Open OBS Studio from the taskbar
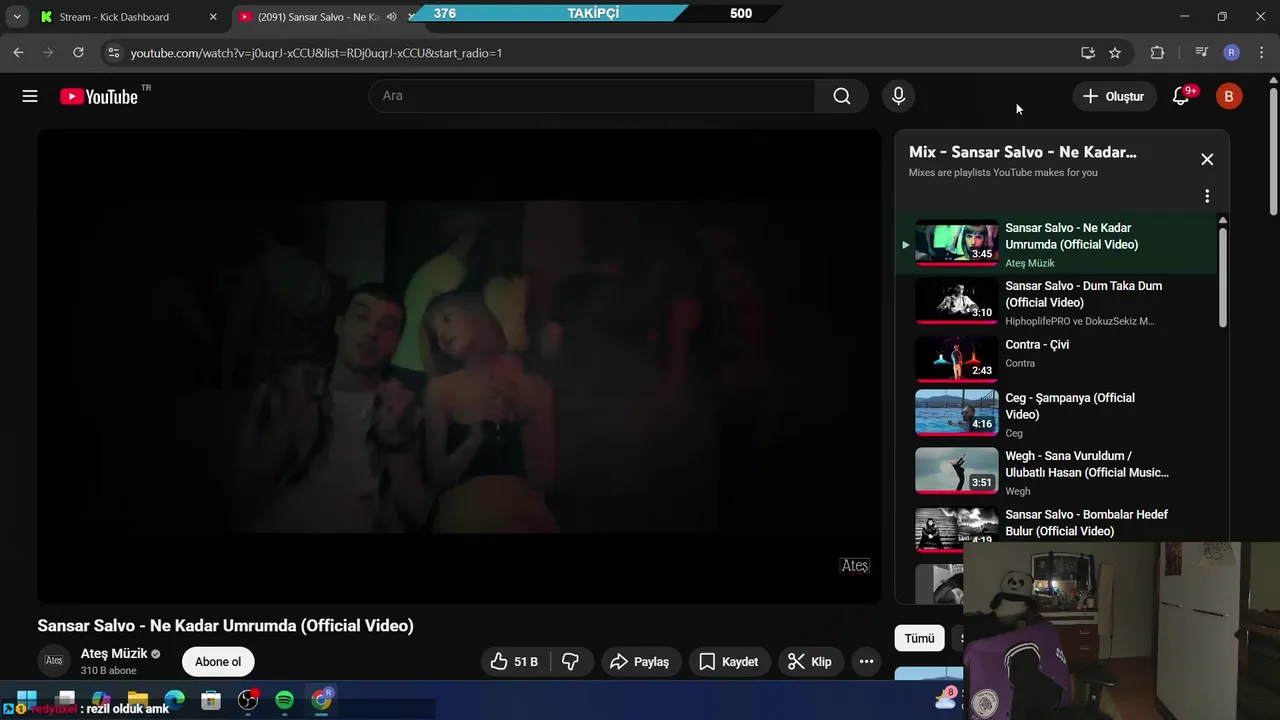Viewport: 1280px width, 720px height. click(x=248, y=700)
